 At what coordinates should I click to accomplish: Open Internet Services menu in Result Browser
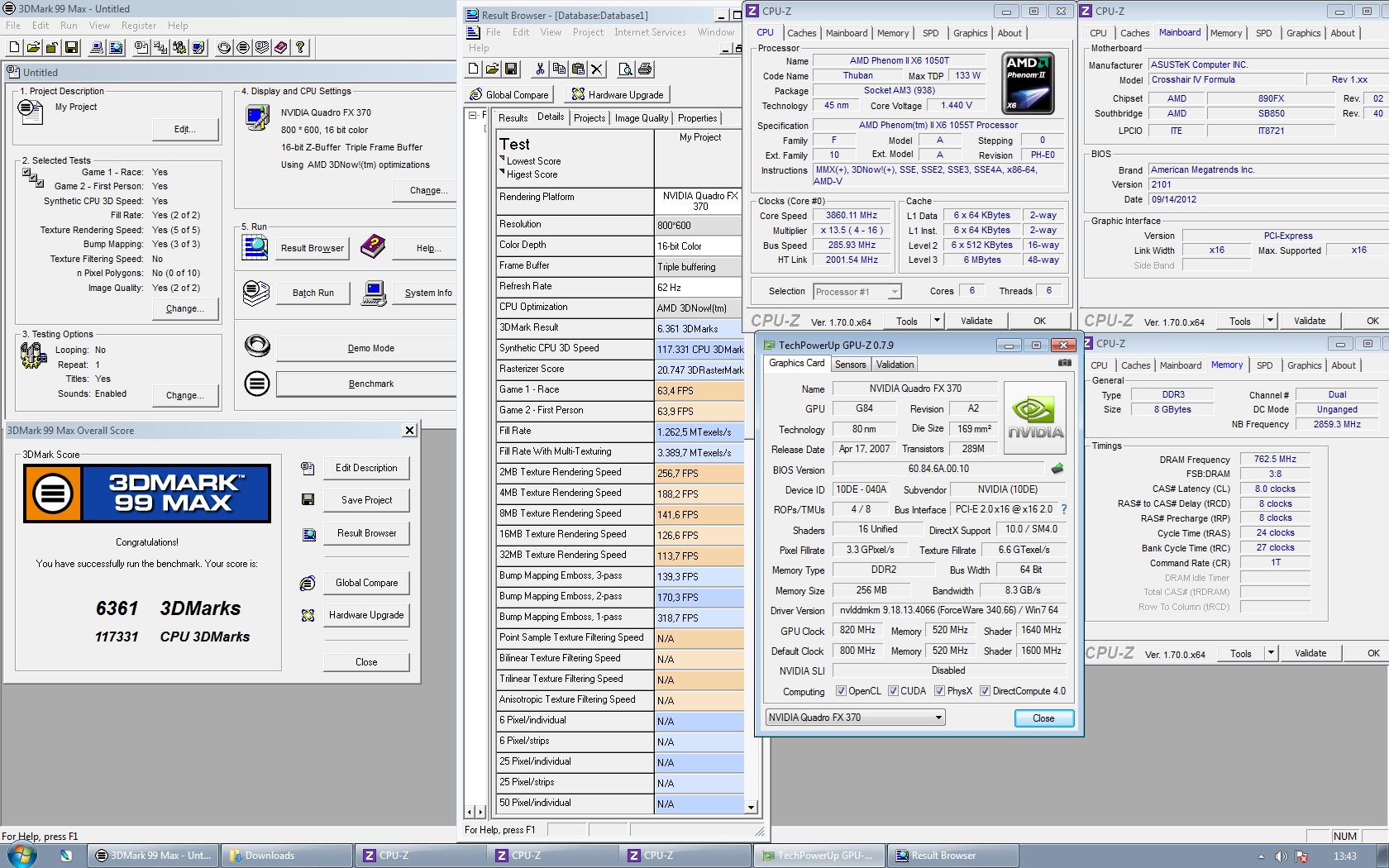[650, 32]
